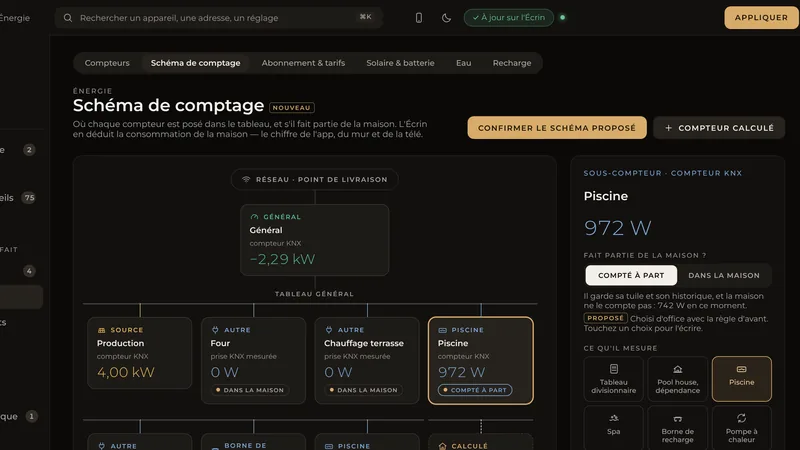Viewport: 800px width, 450px height.
Task: Choose Compté à part option
Action: [631, 276]
